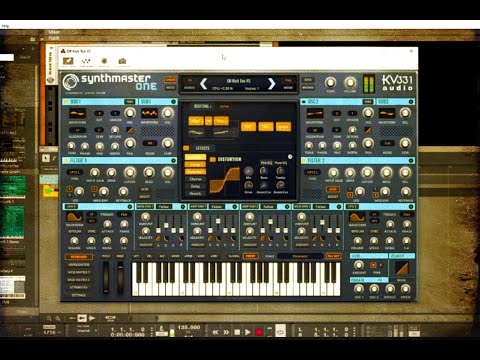Click the master Tune knob

[330, 82]
